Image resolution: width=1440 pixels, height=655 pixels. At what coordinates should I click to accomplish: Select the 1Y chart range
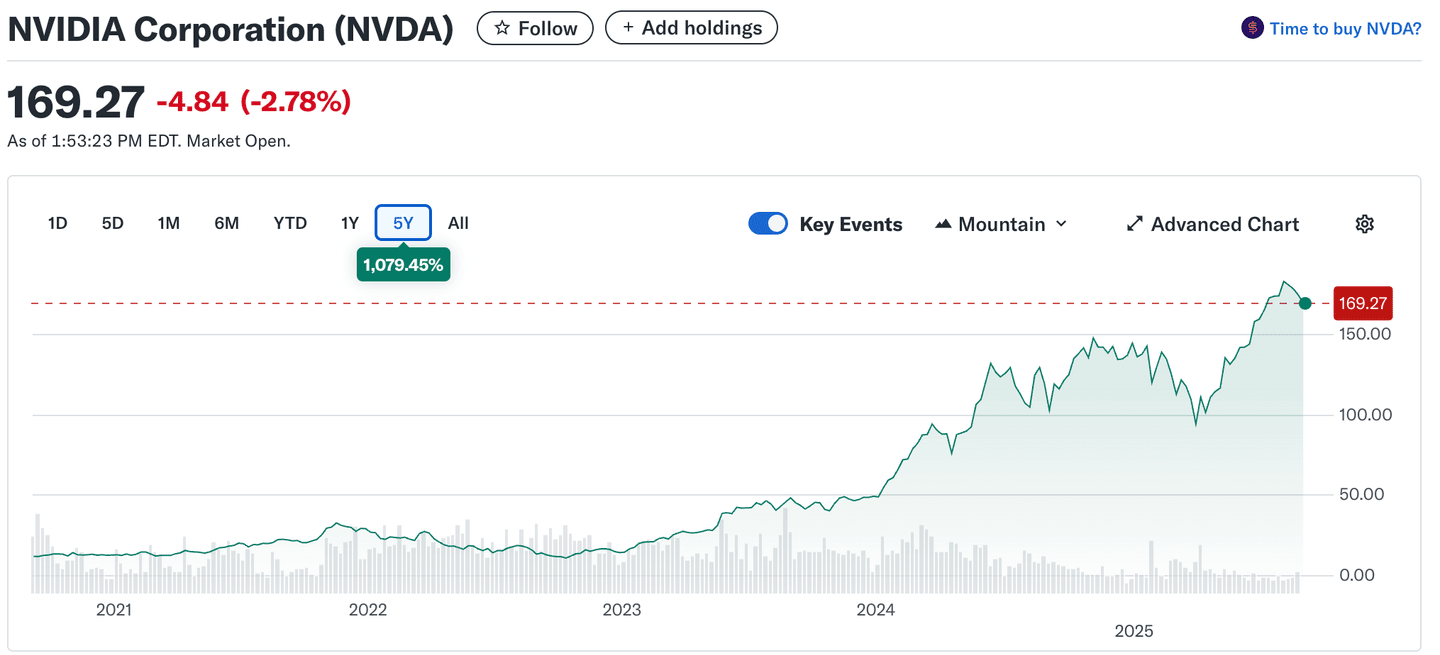[x=350, y=223]
